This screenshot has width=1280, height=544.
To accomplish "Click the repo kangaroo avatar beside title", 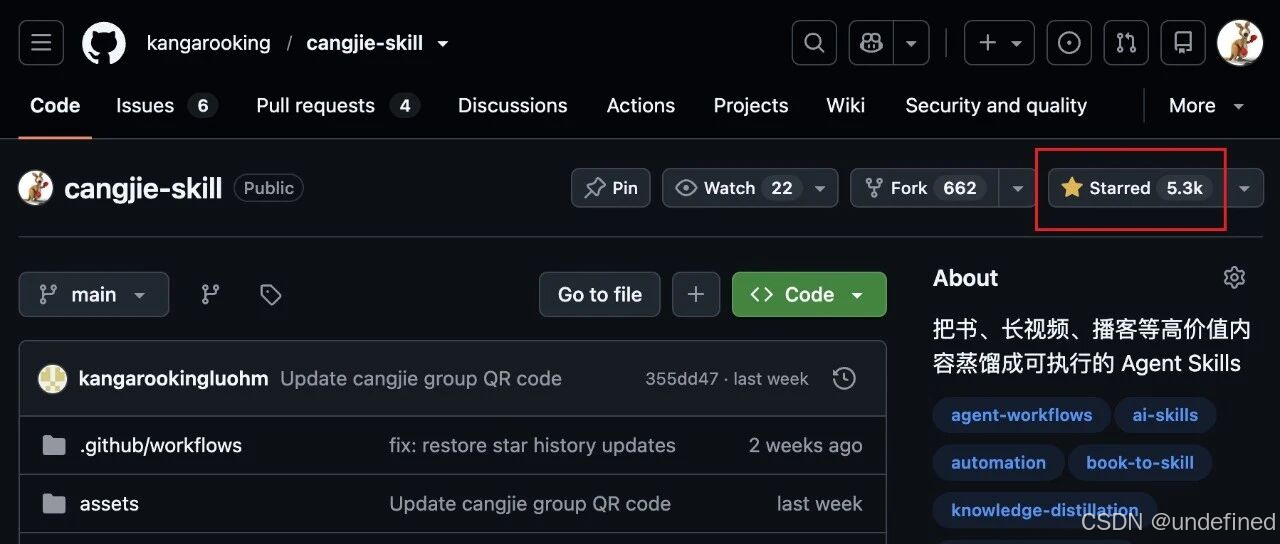I will point(36,188).
